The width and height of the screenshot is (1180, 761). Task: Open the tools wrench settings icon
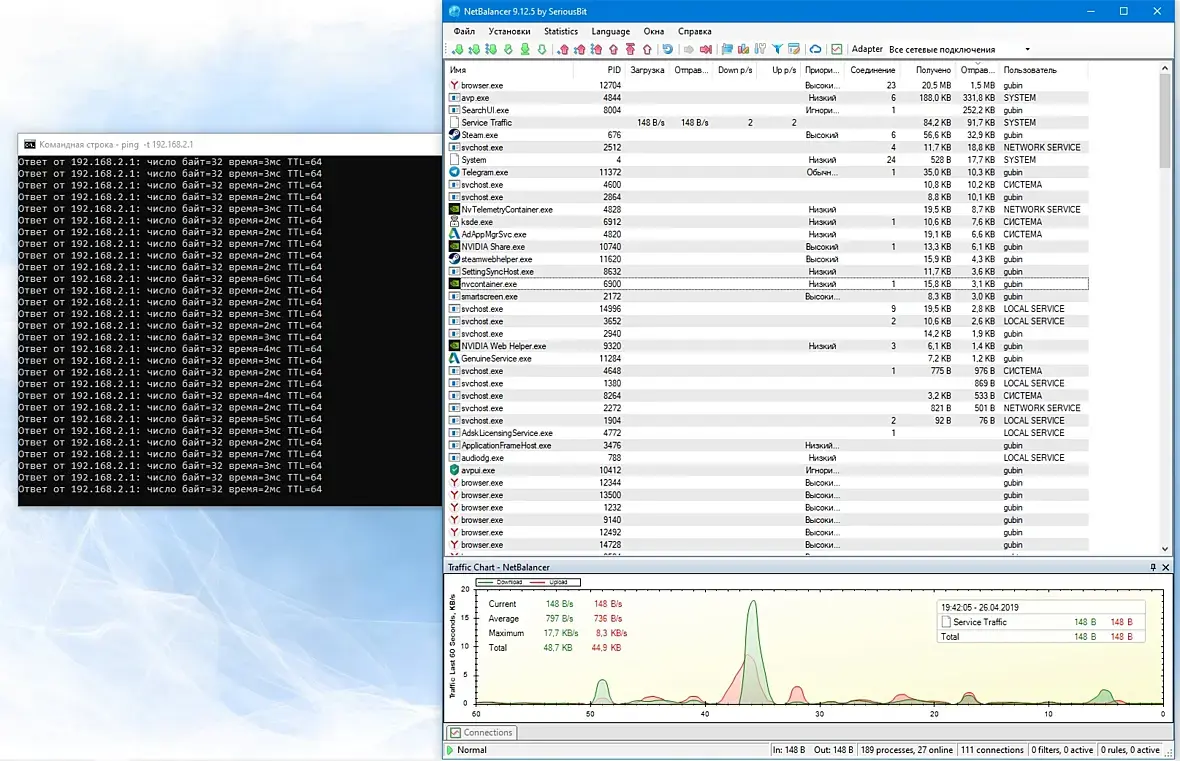point(760,50)
